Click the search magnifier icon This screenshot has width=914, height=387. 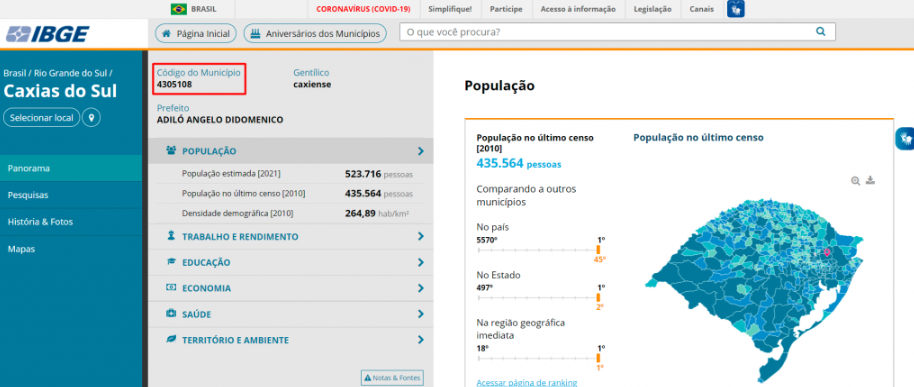coord(821,32)
